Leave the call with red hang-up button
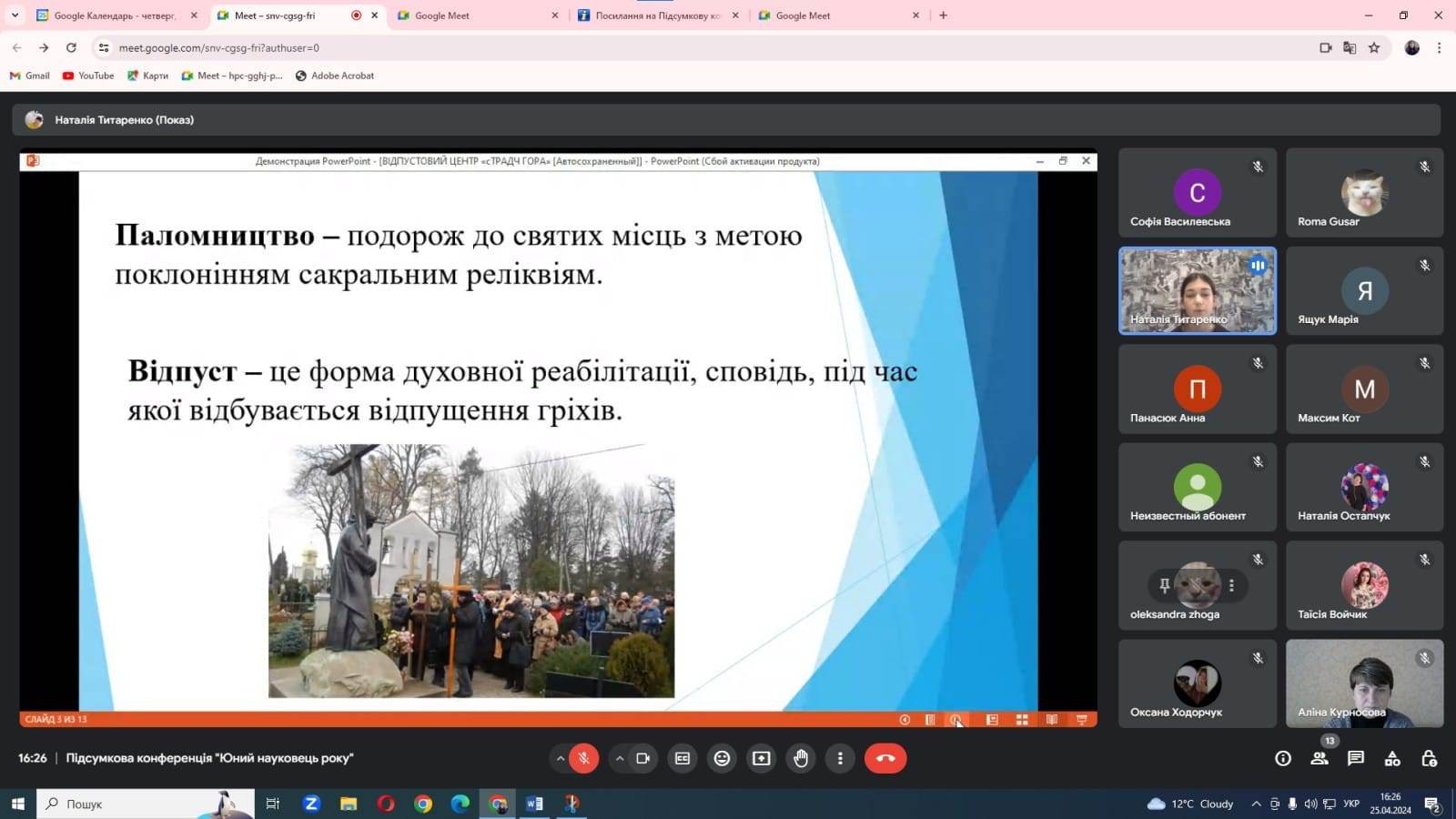 tap(885, 758)
